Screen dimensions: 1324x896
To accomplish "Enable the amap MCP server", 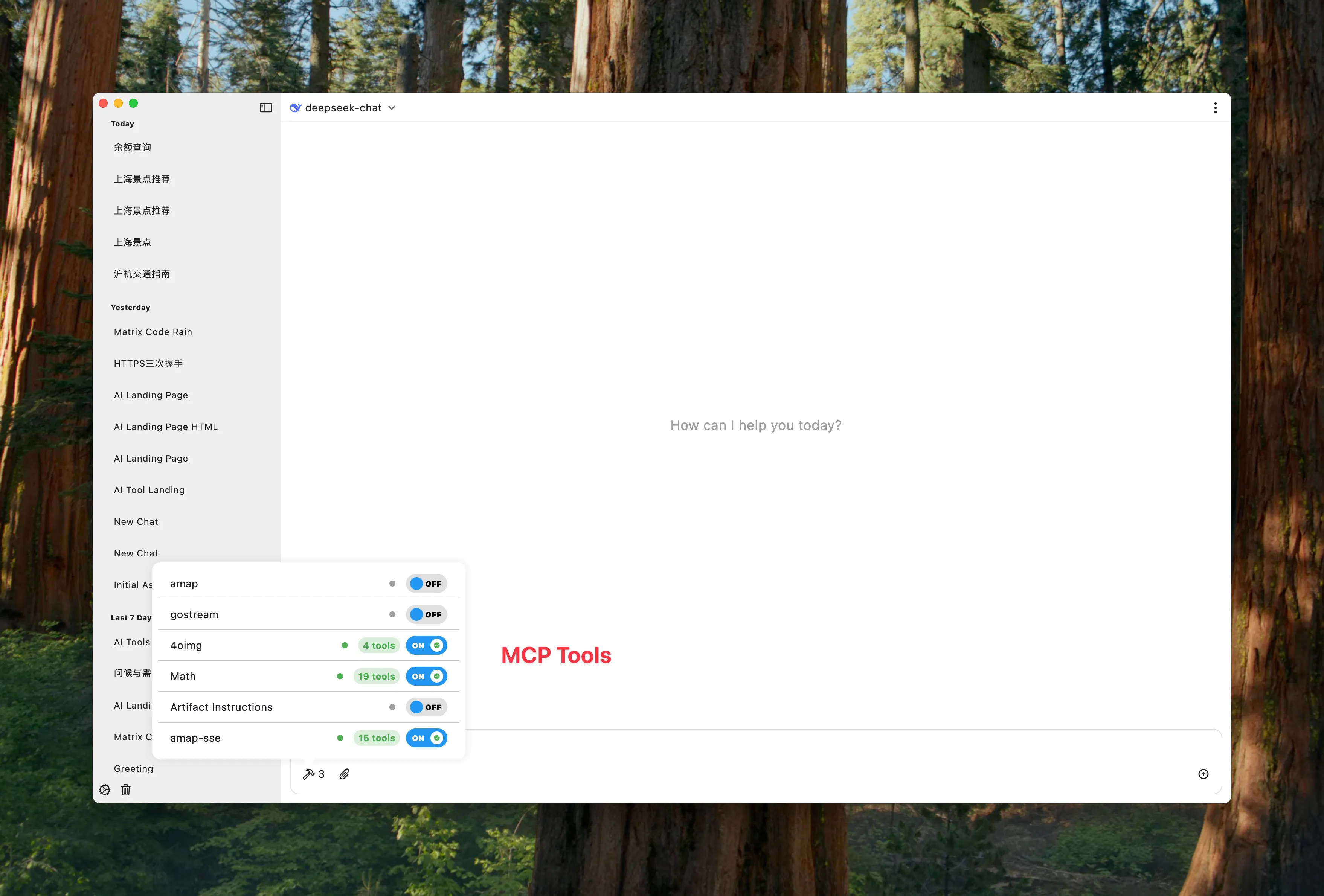I will click(x=426, y=583).
